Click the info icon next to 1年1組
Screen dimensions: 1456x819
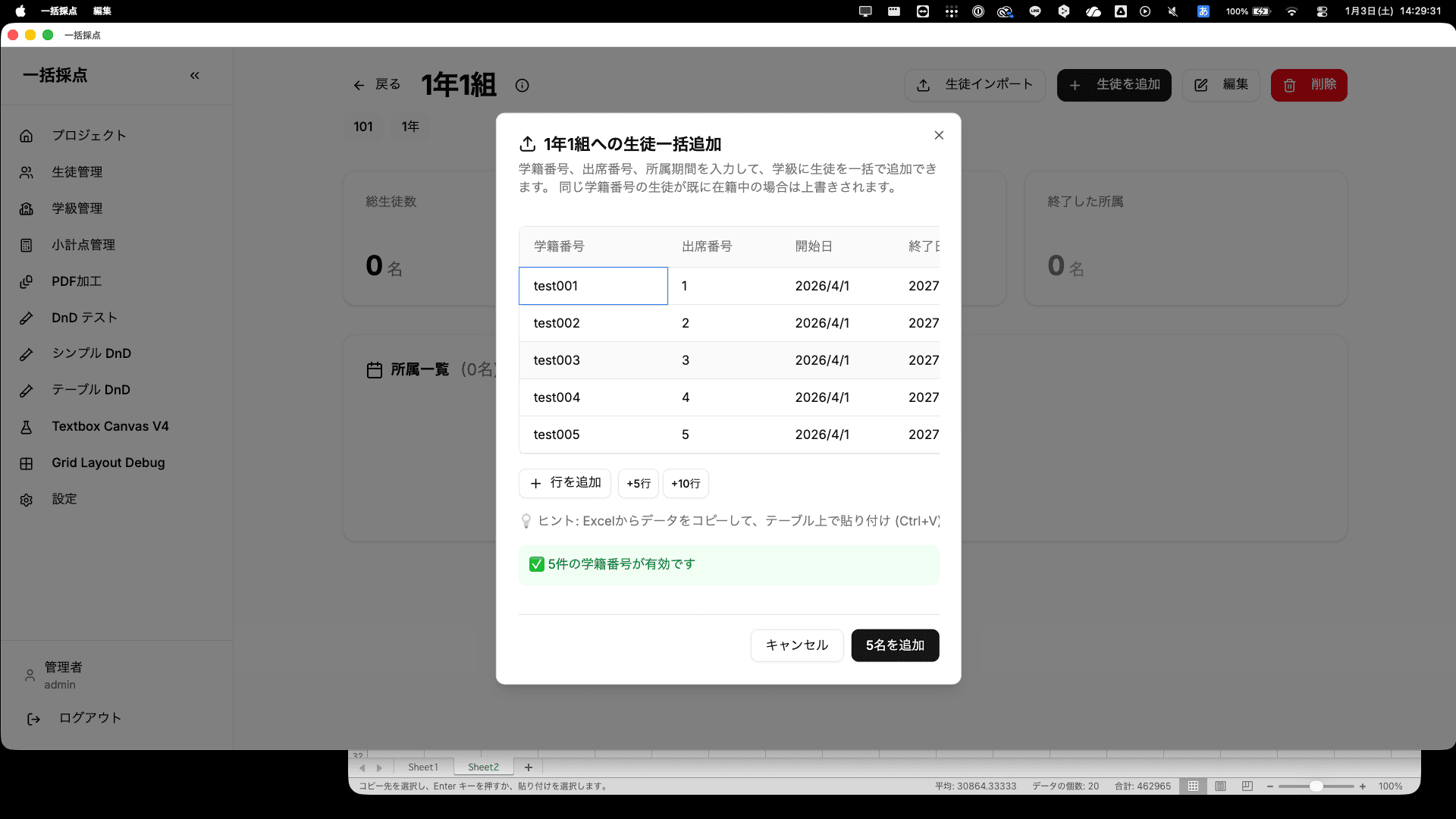(522, 86)
